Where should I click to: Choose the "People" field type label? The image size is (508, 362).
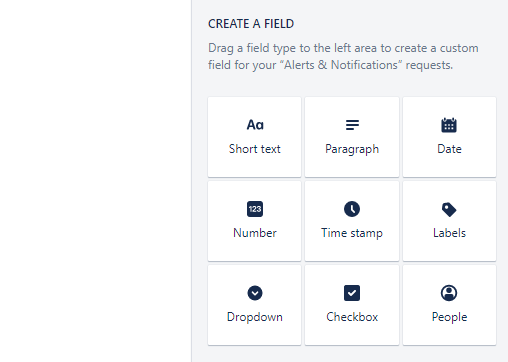coord(449,317)
